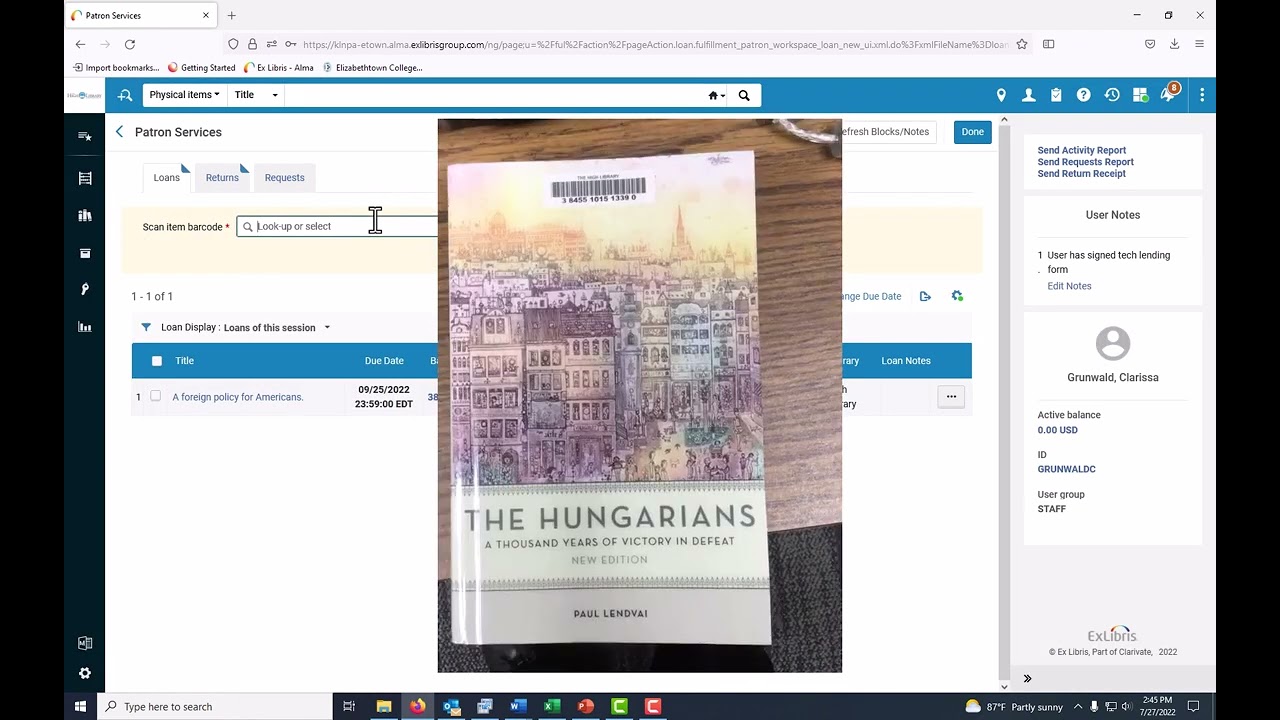Open the user account icon
The image size is (1280, 720).
[x=1028, y=95]
